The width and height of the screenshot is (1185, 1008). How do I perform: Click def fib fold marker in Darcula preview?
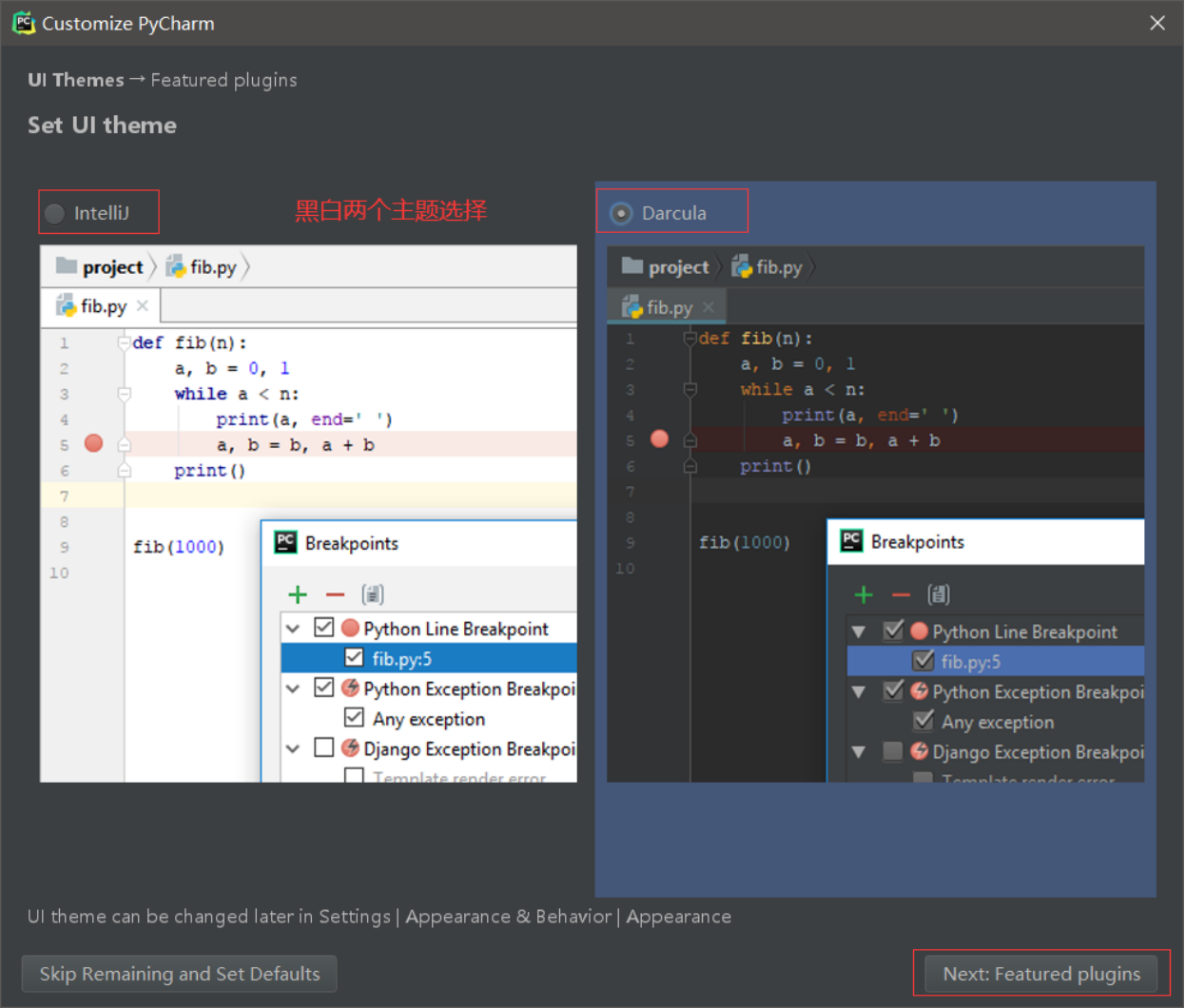690,339
